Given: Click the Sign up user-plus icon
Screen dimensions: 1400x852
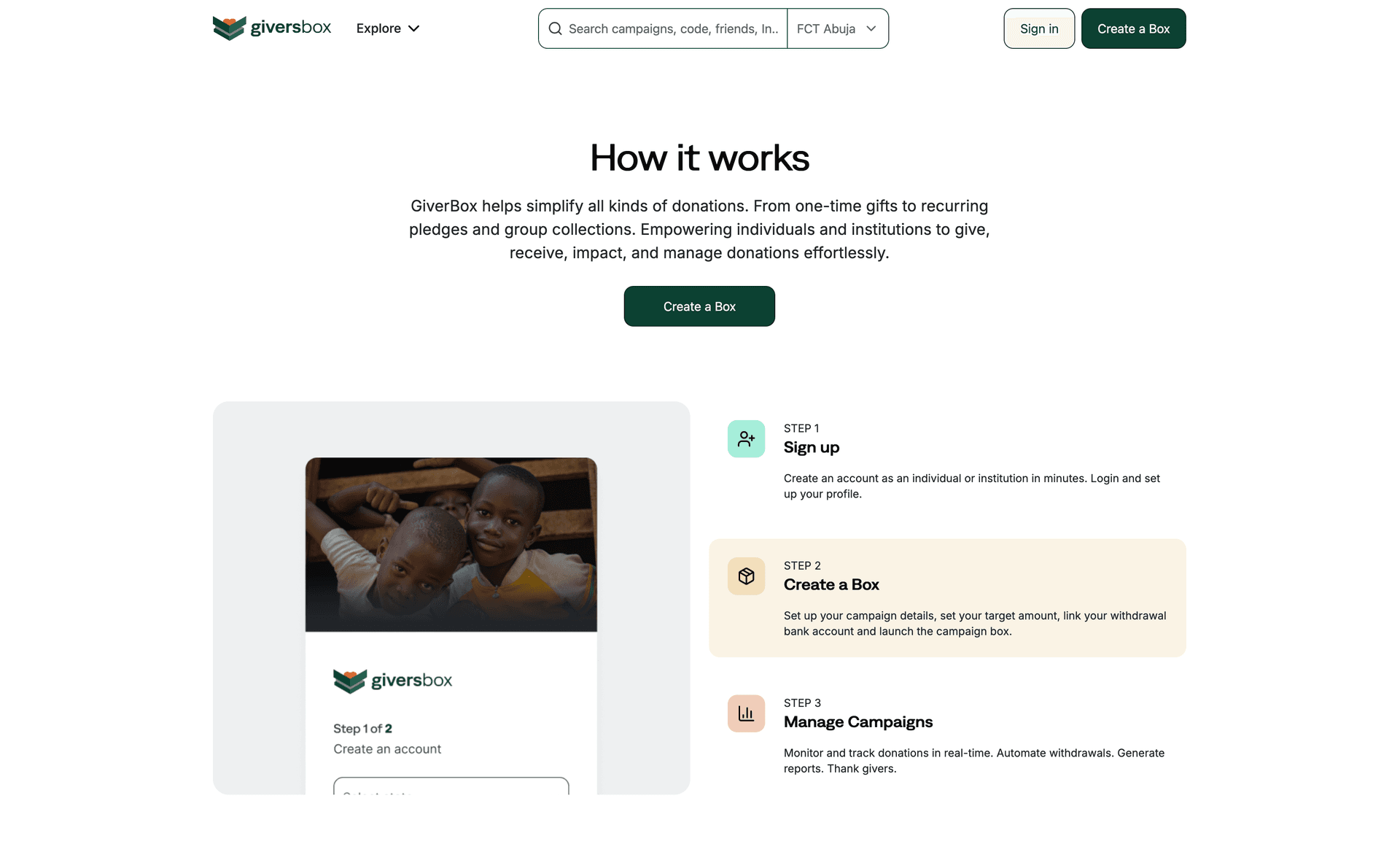Looking at the screenshot, I should coord(746,439).
